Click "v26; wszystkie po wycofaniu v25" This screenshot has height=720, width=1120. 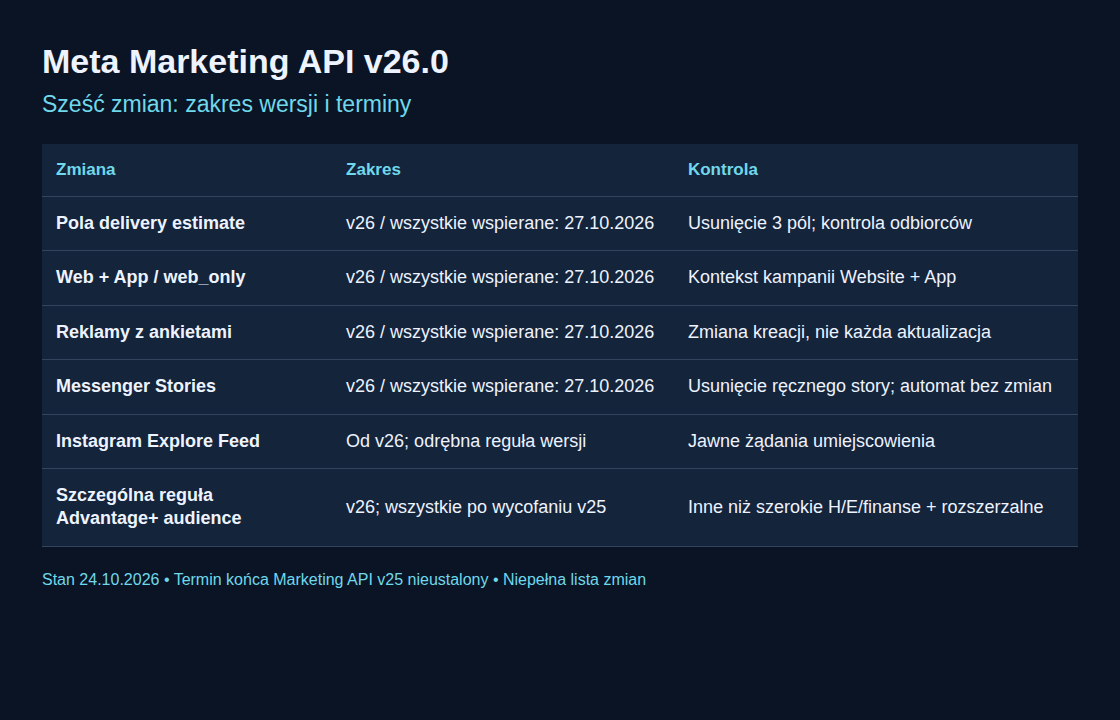tap(476, 507)
